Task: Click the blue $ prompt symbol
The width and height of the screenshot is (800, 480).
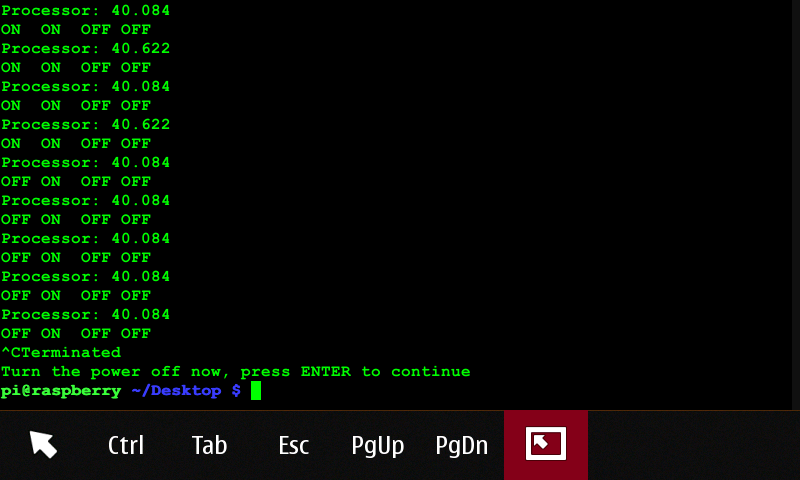Action: pos(236,391)
